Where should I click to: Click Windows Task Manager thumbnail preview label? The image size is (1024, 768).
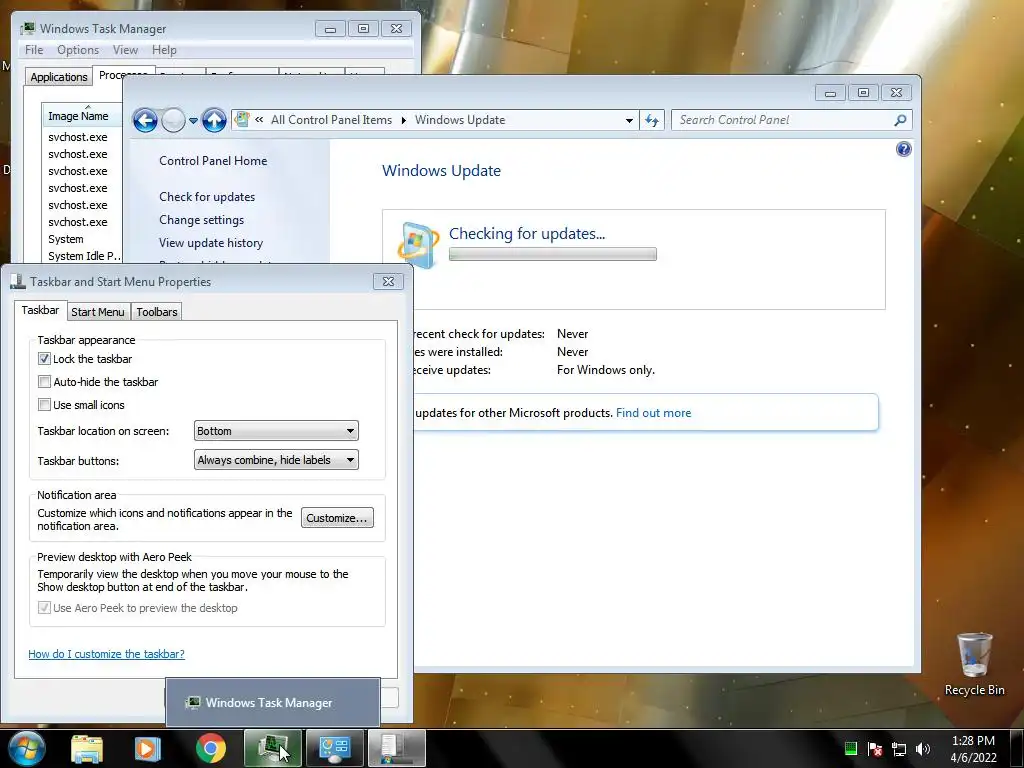[x=268, y=703]
